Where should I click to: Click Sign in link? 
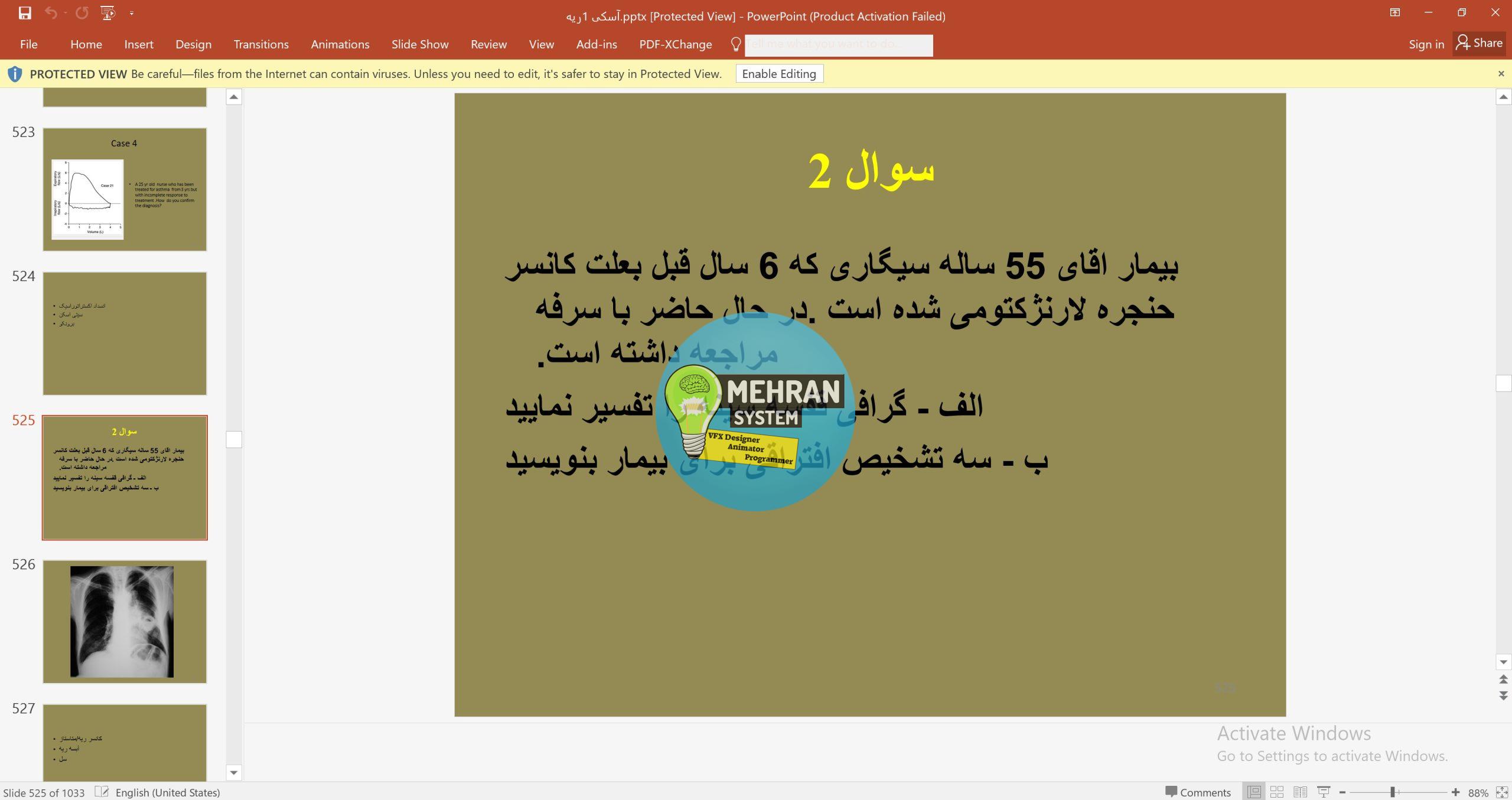[x=1426, y=44]
